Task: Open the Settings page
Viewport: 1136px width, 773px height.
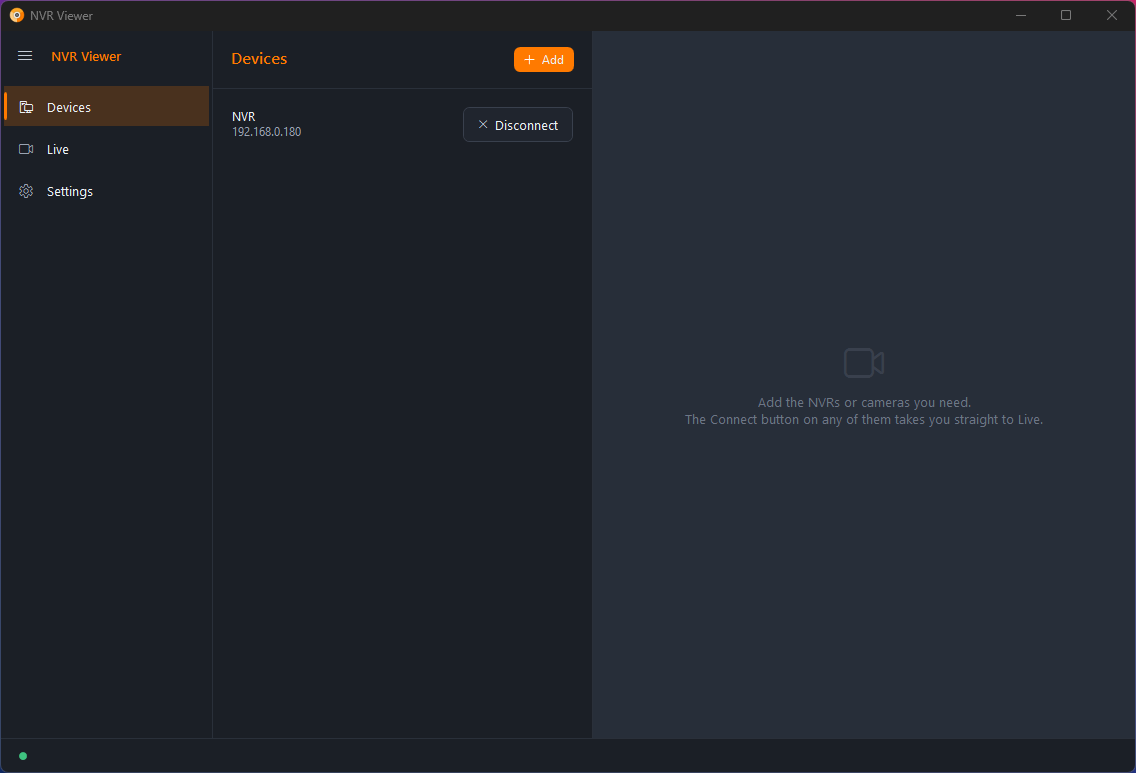Action: point(106,191)
